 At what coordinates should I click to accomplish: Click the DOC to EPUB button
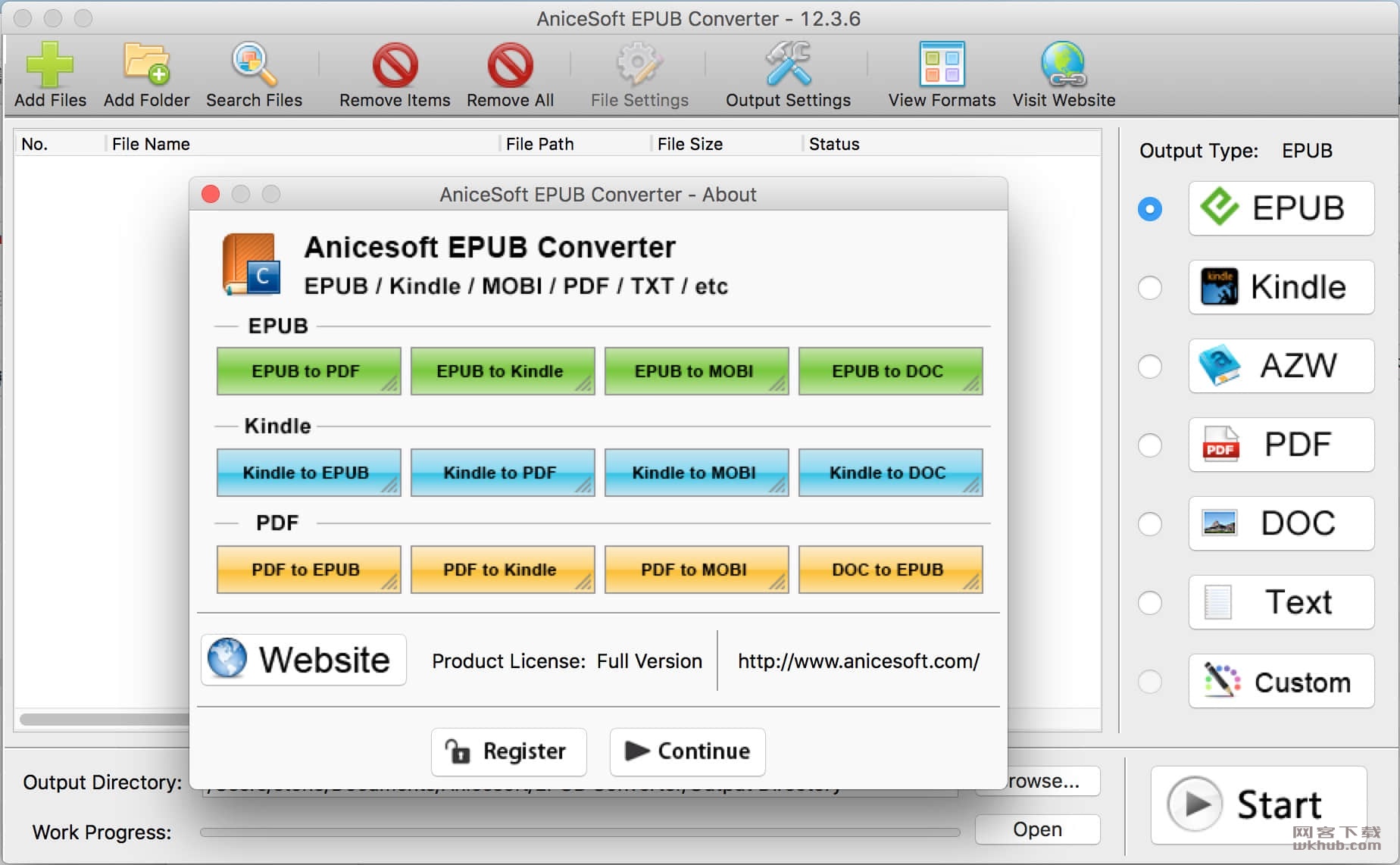pyautogui.click(x=890, y=570)
